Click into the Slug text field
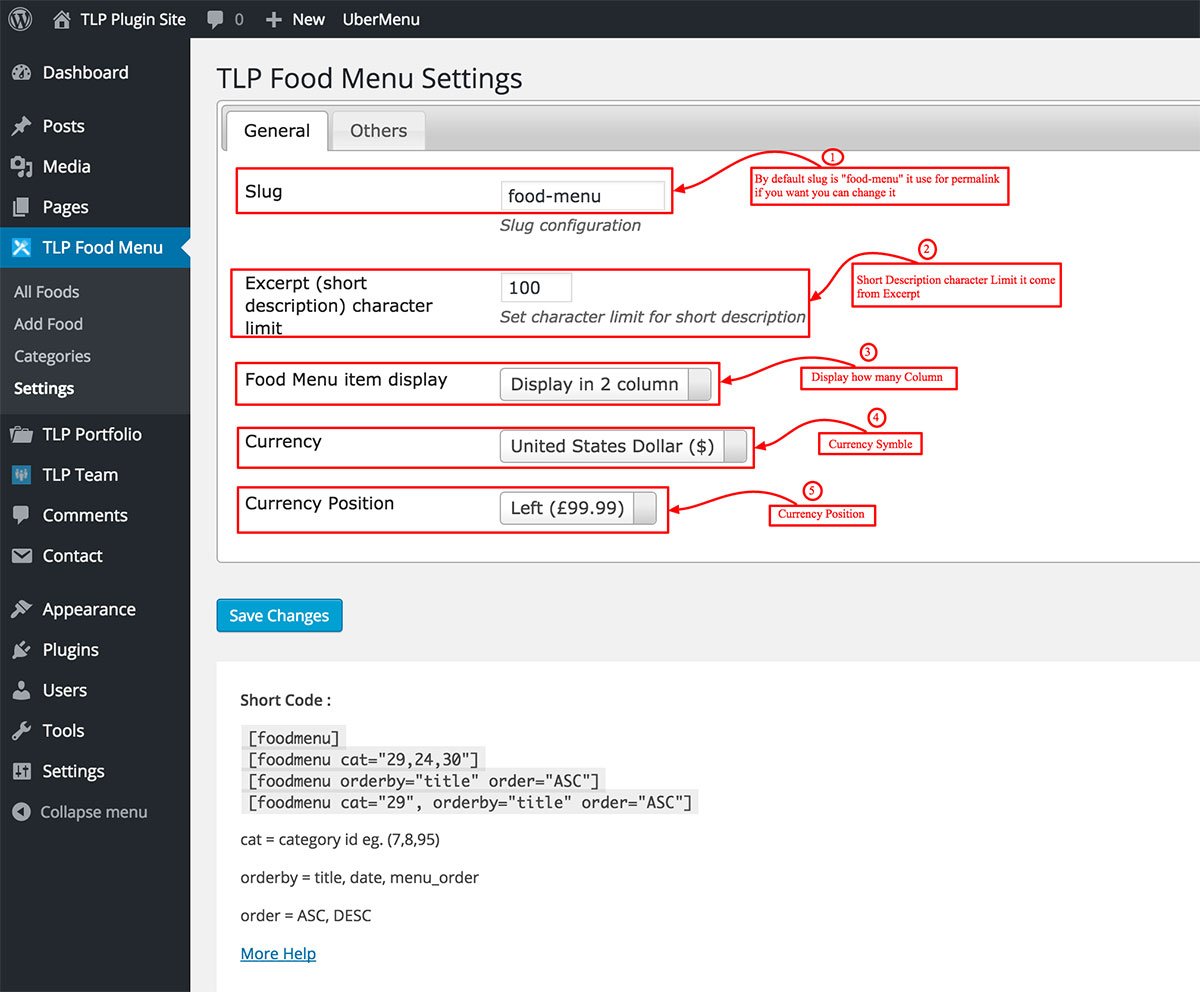 pyautogui.click(x=582, y=196)
